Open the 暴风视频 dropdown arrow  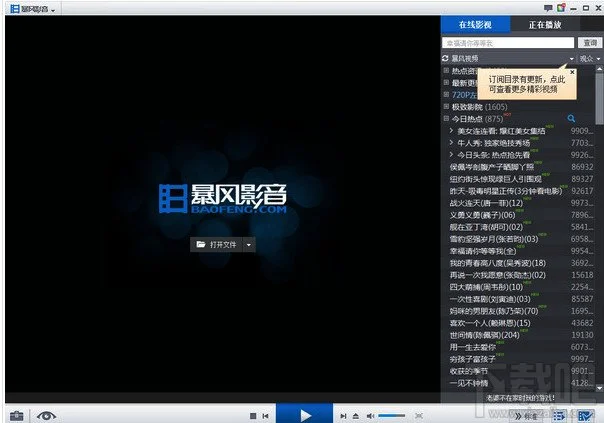571,59
